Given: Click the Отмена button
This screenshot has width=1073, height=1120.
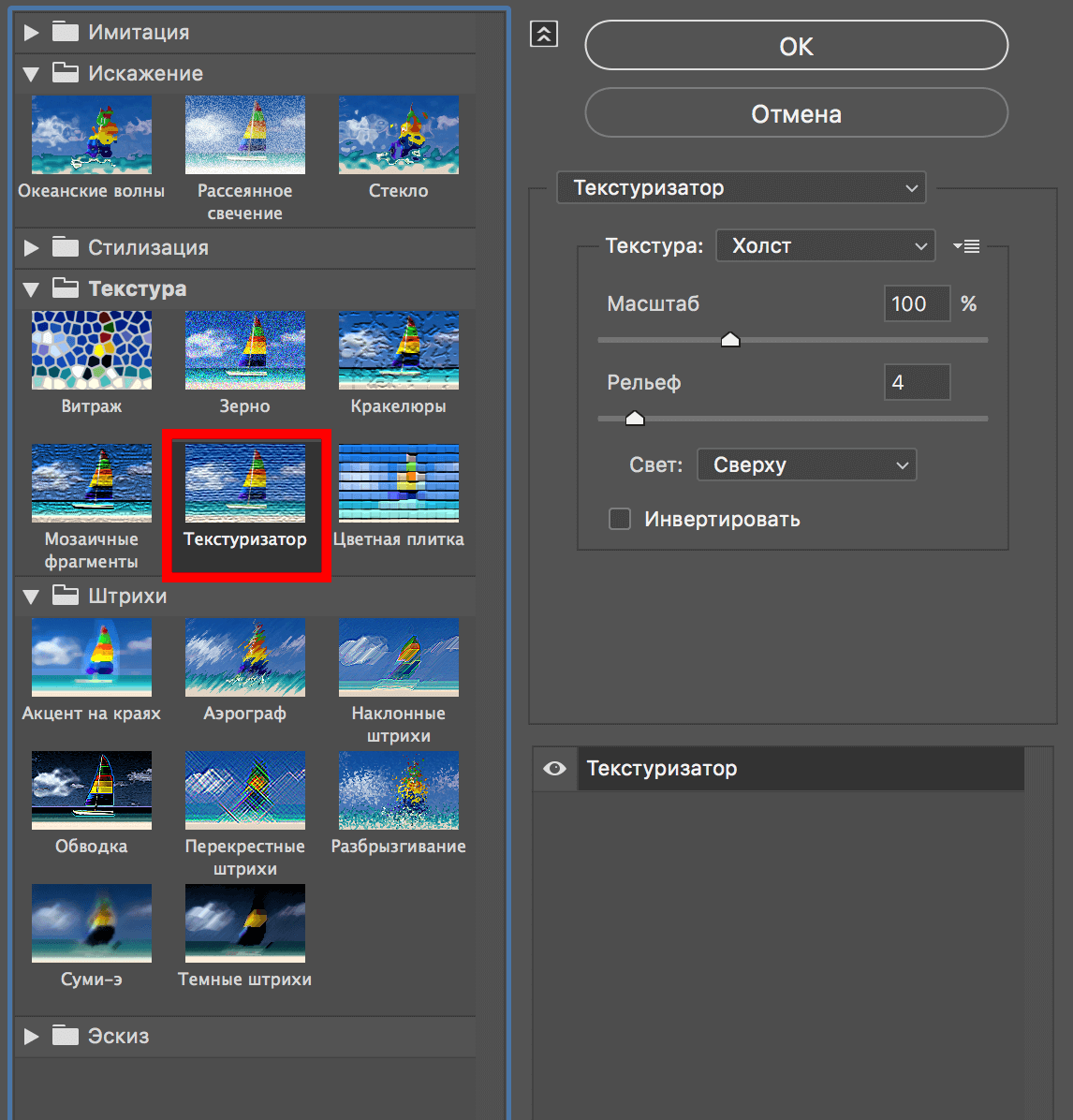Looking at the screenshot, I should coord(796,114).
